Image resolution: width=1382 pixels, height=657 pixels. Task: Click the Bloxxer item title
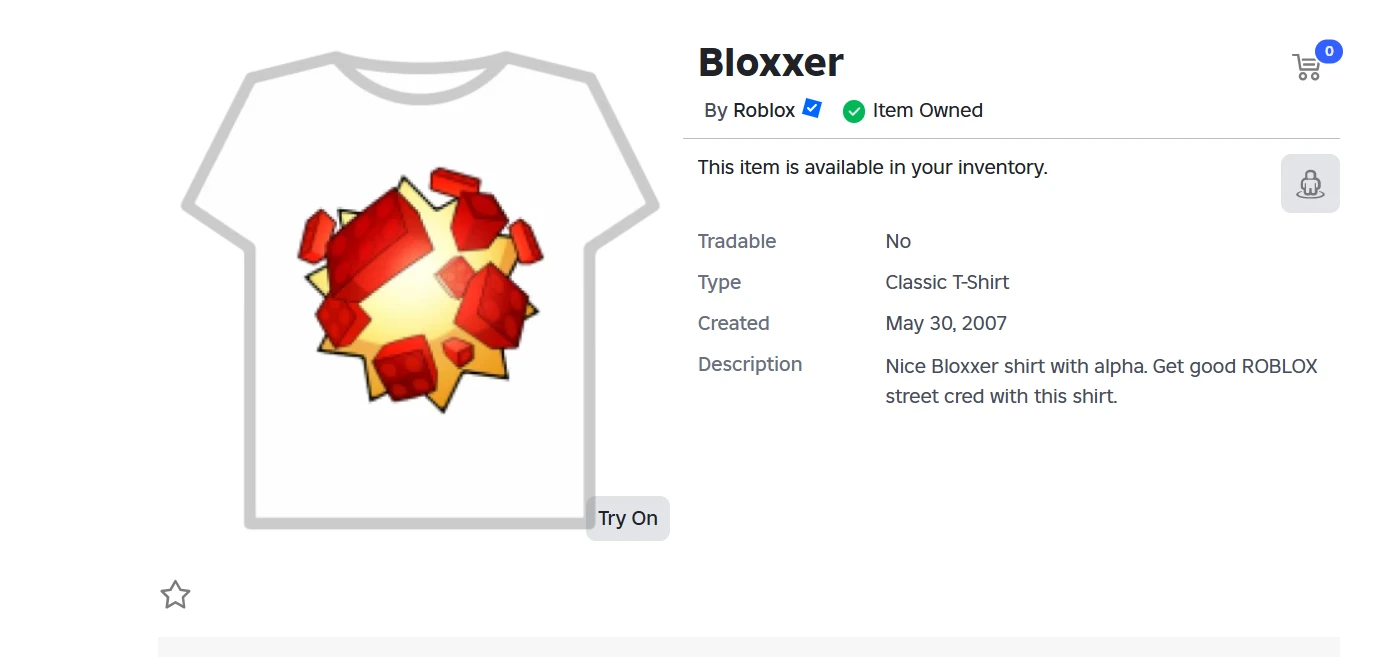(770, 62)
